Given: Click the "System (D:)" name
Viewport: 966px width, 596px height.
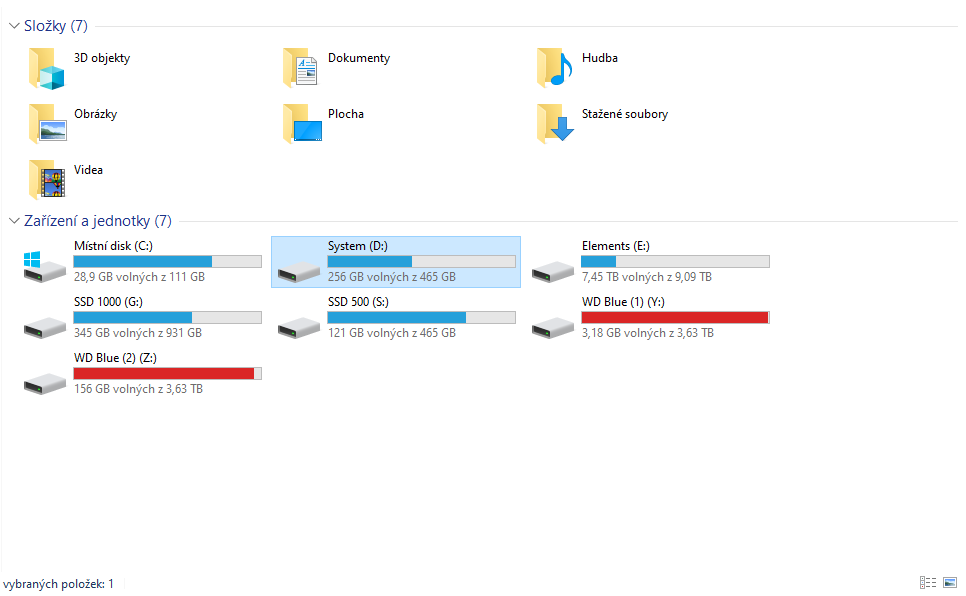Looking at the screenshot, I should [x=357, y=246].
